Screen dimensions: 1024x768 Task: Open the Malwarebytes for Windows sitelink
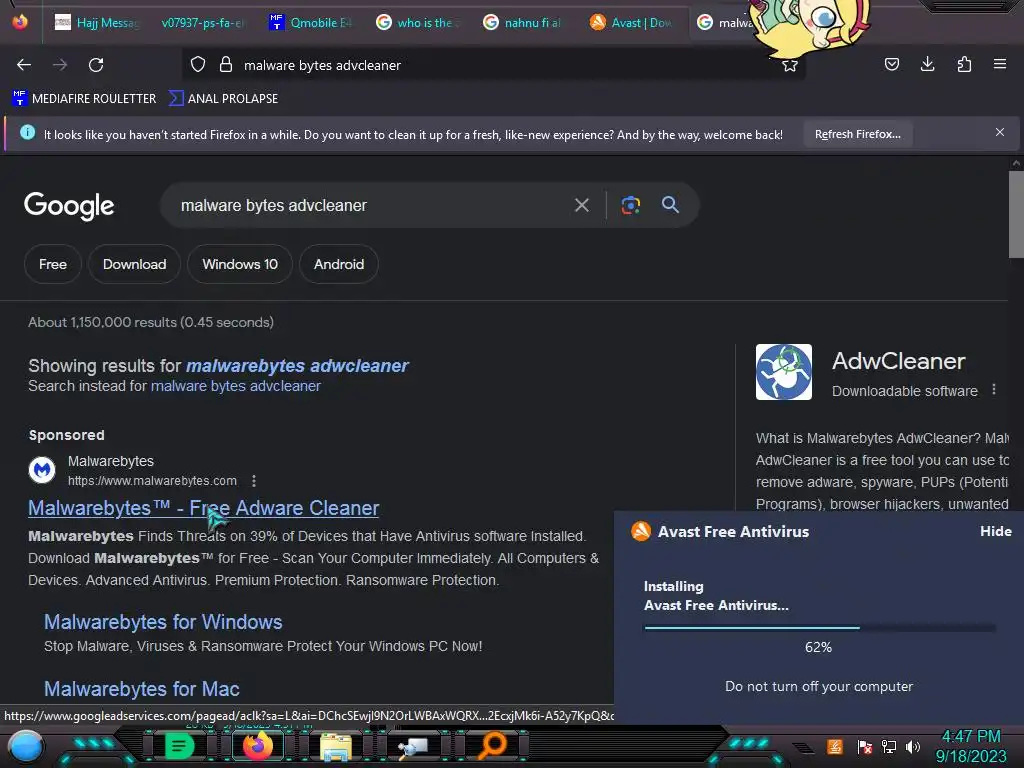click(163, 622)
